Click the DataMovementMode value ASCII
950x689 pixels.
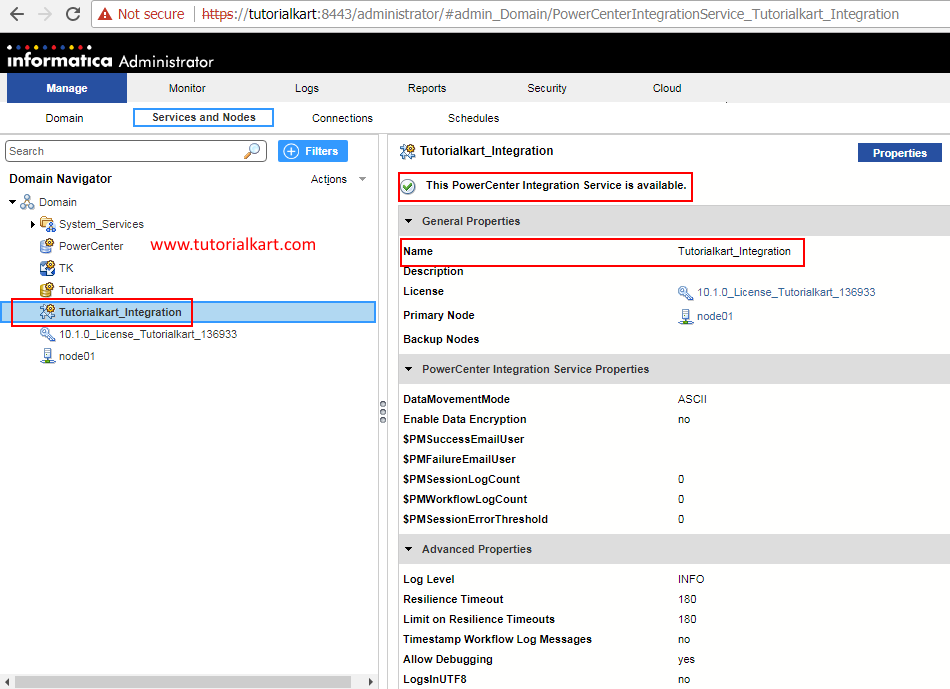pyautogui.click(x=692, y=399)
